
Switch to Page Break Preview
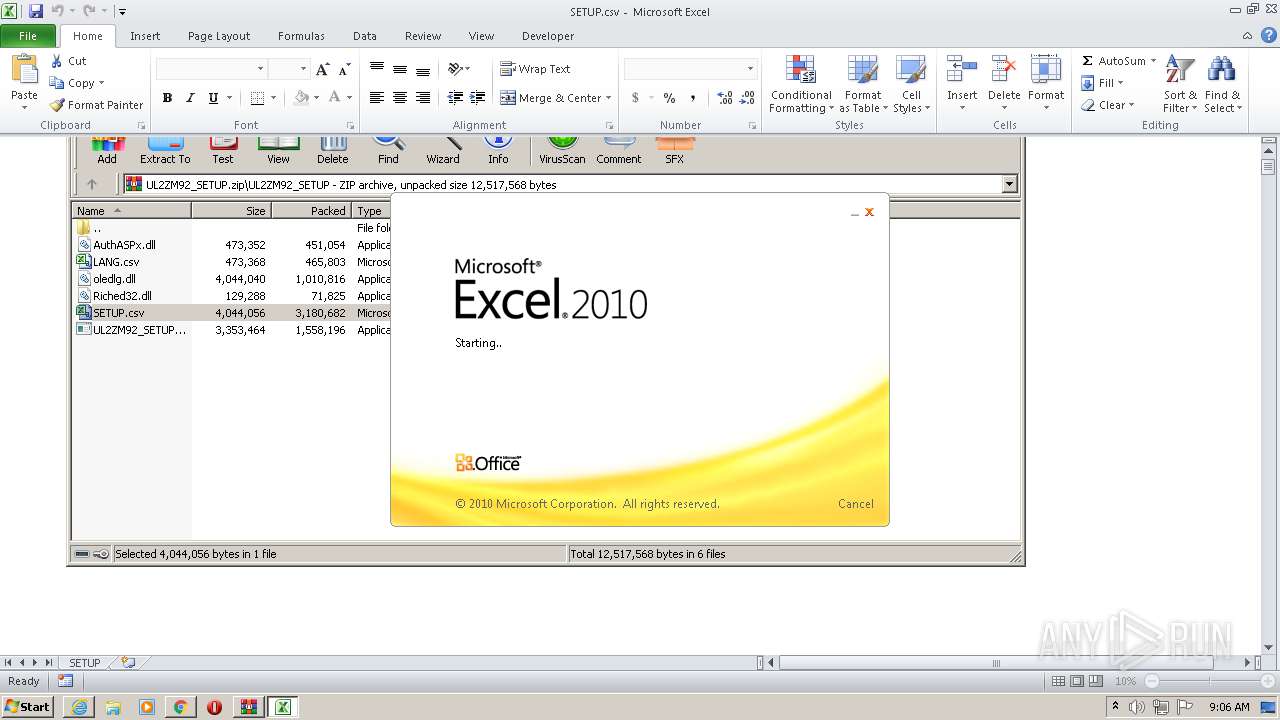pos(1096,681)
